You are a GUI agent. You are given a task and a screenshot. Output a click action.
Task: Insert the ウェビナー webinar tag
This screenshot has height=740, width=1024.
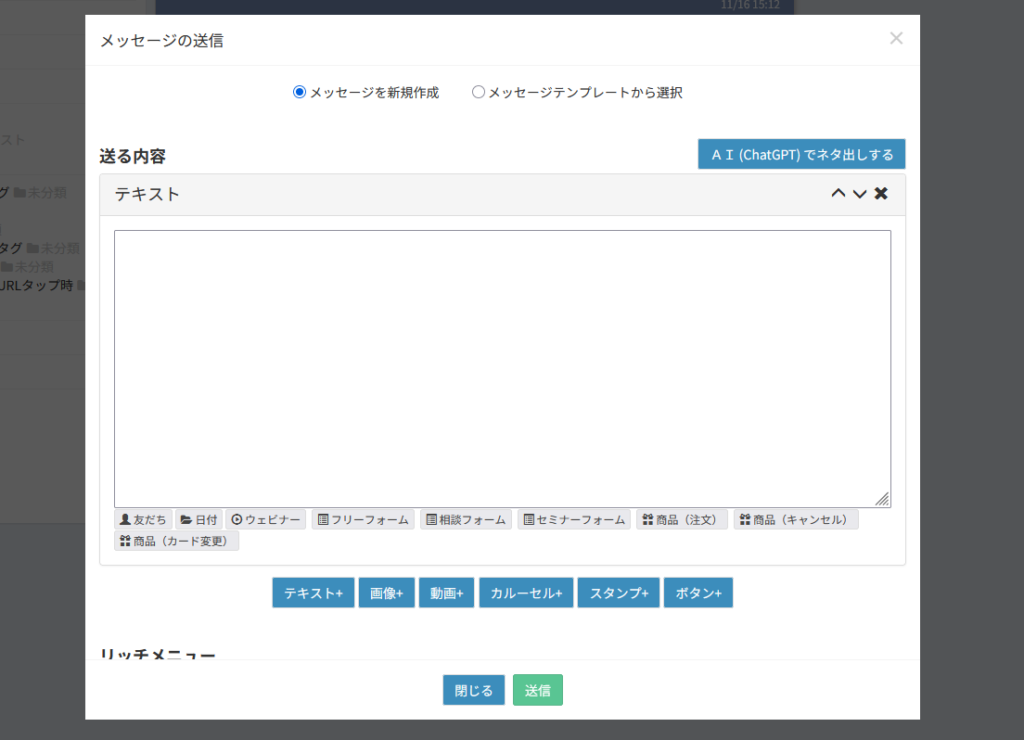(x=265, y=520)
